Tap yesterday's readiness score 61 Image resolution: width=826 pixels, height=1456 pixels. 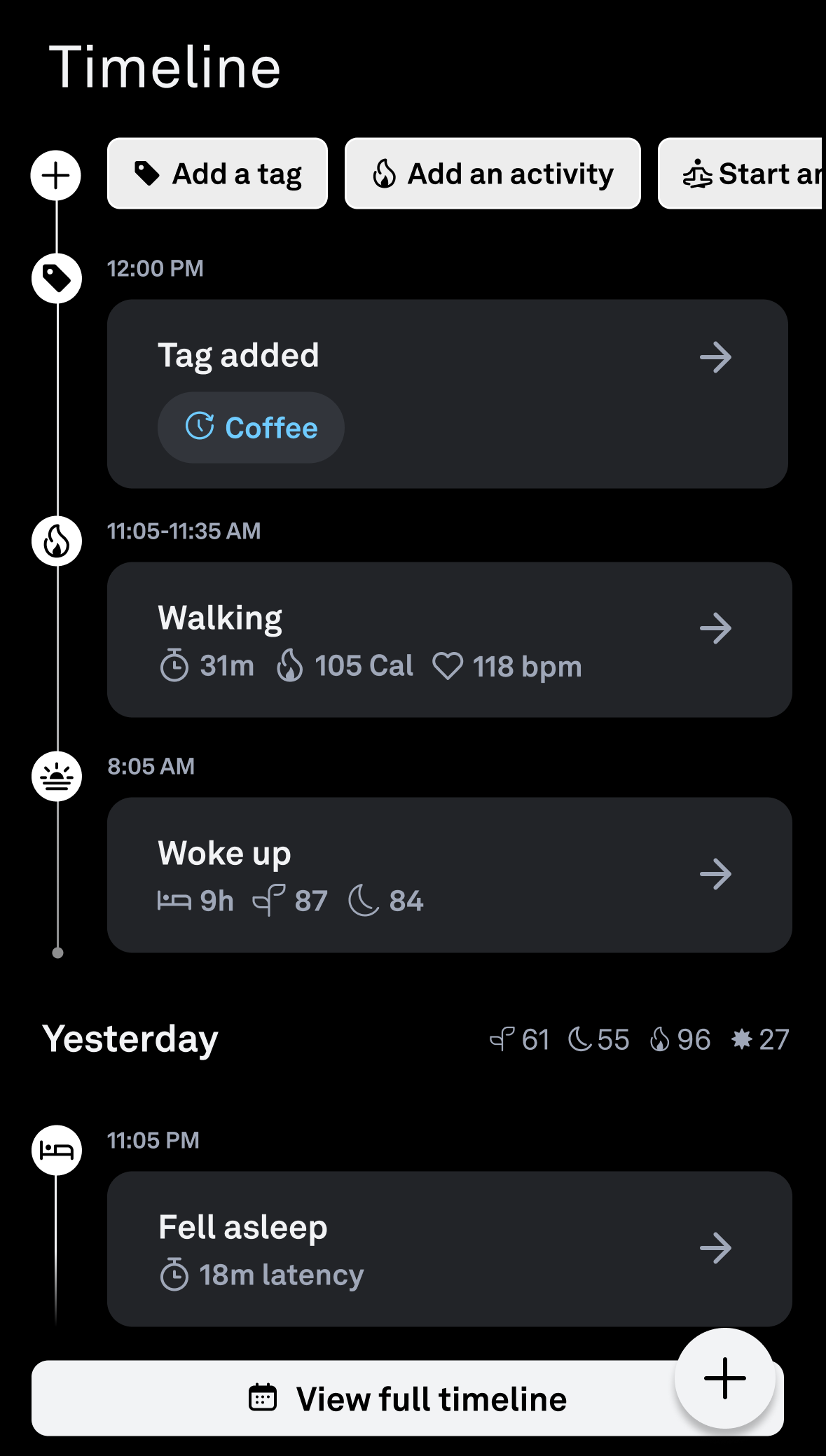(520, 1039)
